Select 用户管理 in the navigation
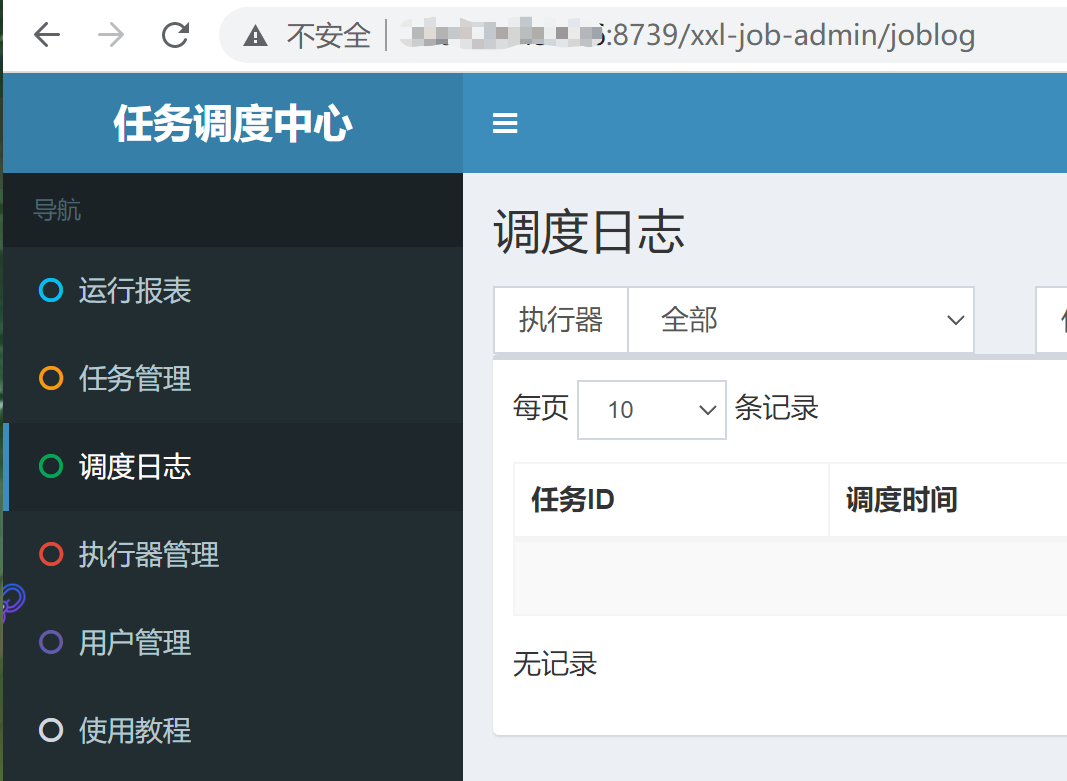This screenshot has width=1067, height=781. pos(135,643)
